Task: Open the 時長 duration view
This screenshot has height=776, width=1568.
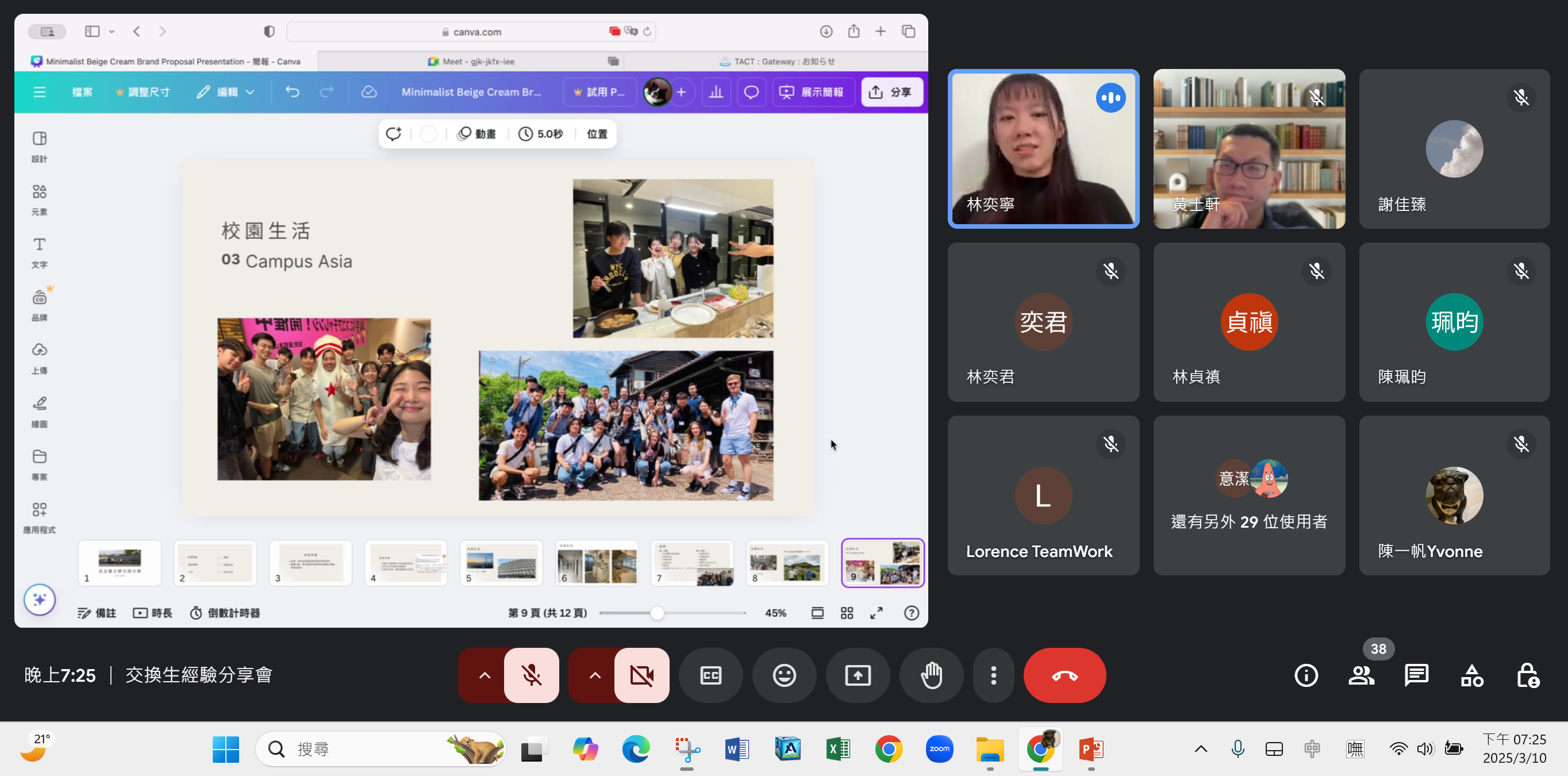Action: (153, 613)
